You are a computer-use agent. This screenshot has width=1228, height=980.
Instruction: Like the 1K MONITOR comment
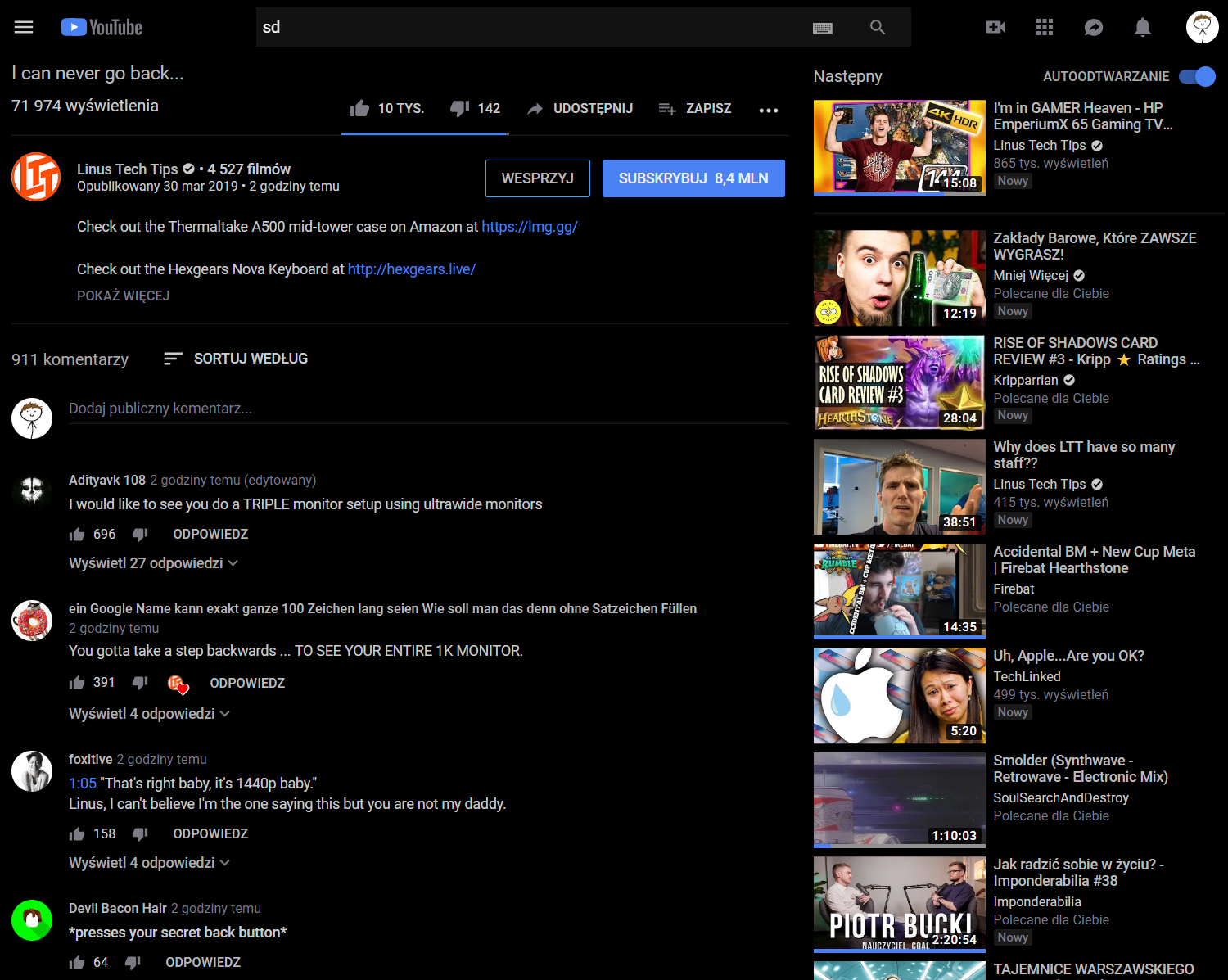(77, 683)
